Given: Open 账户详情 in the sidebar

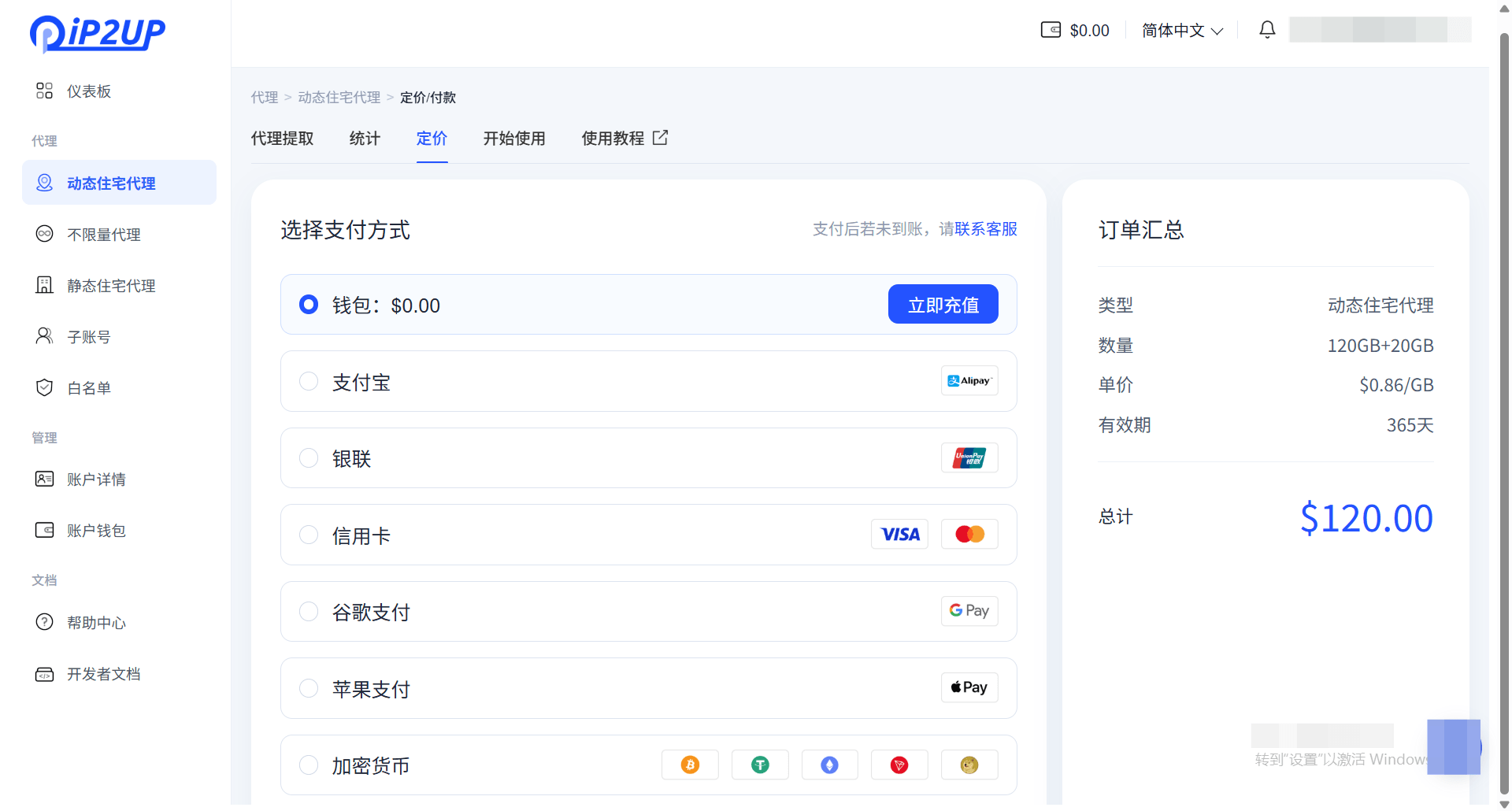Looking at the screenshot, I should (x=119, y=479).
